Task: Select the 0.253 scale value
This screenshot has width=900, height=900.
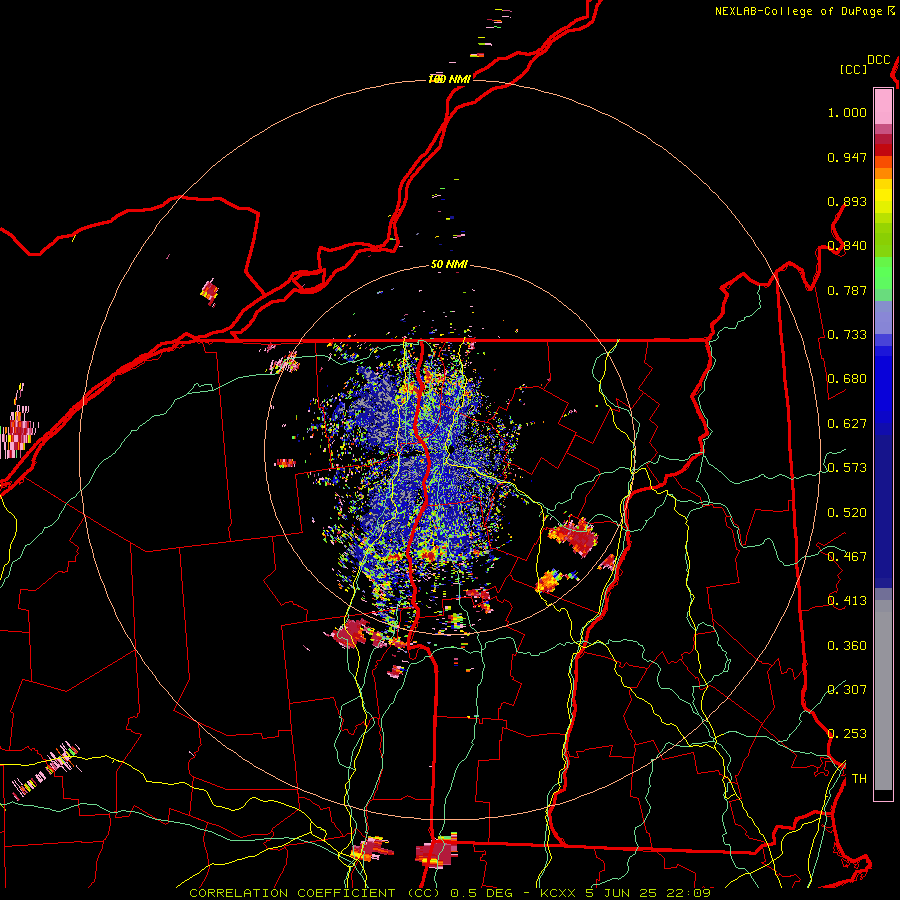Action: pos(847,734)
